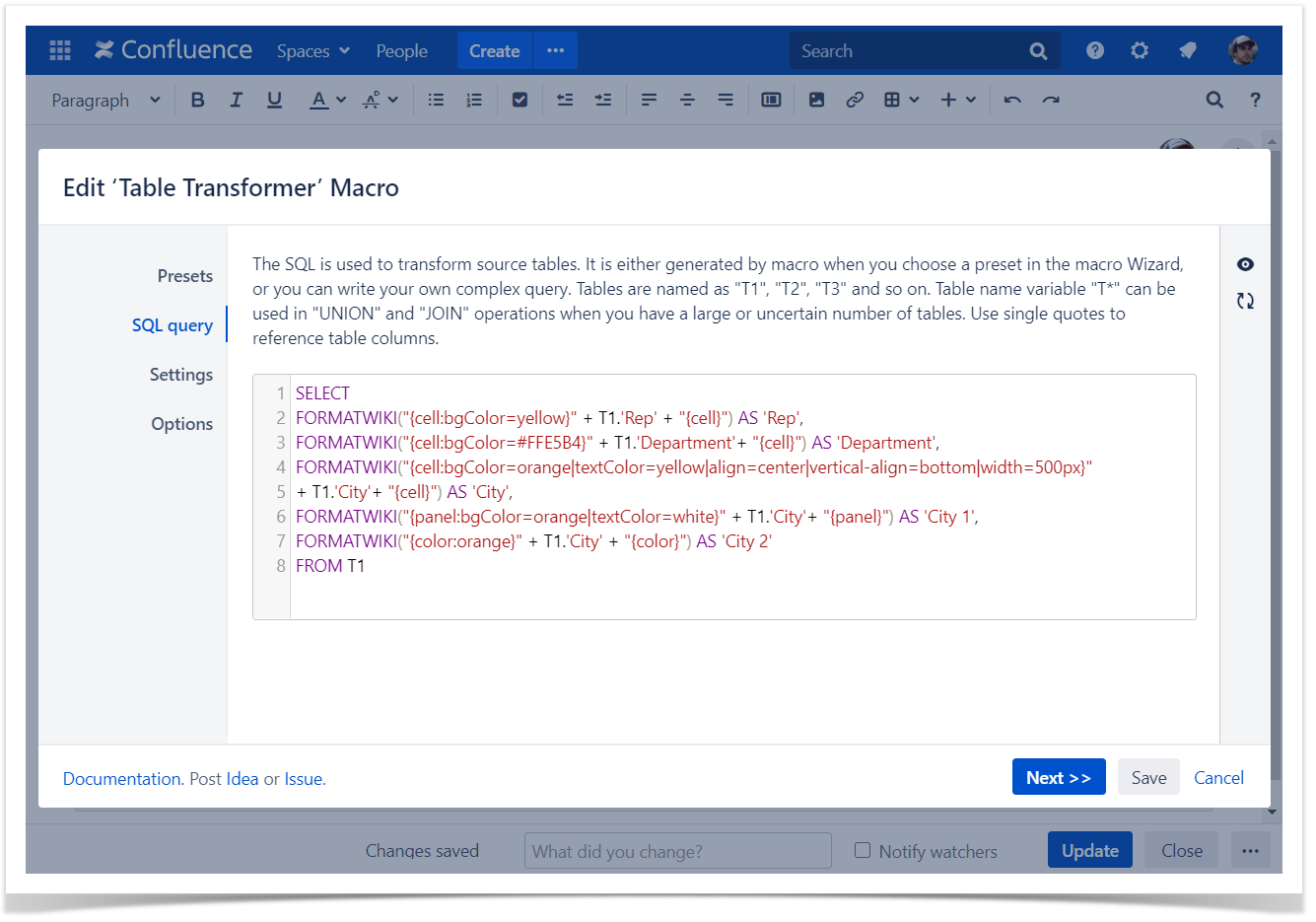Open the text color picker arrow

click(x=341, y=100)
